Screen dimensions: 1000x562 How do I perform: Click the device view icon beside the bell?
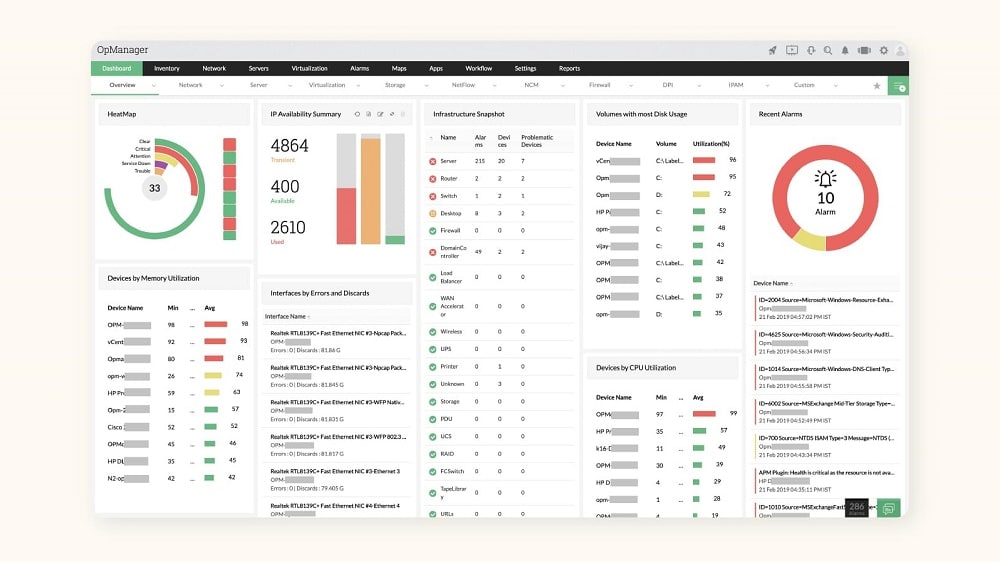(x=864, y=50)
